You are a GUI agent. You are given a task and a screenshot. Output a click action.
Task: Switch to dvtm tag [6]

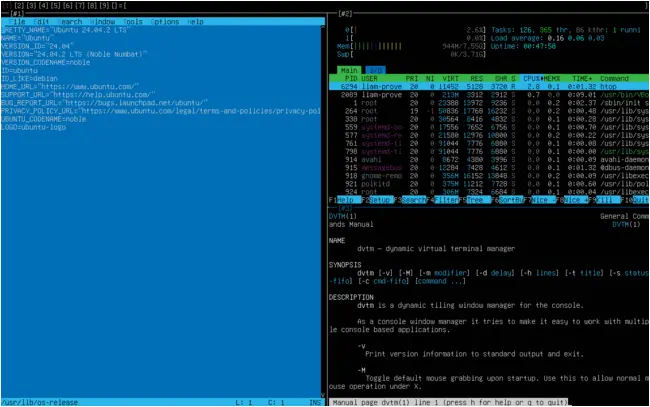tap(68, 6)
